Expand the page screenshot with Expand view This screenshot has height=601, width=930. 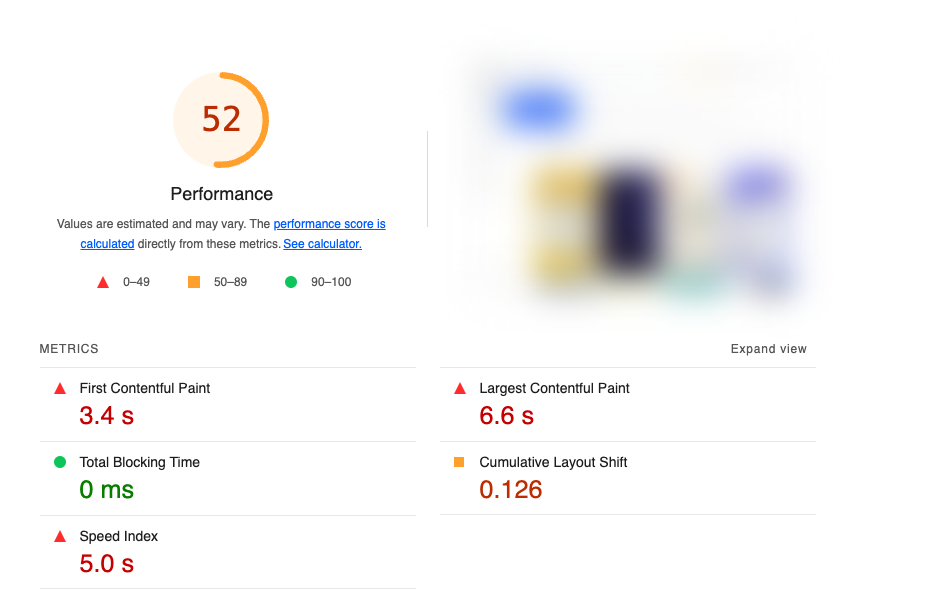click(768, 349)
